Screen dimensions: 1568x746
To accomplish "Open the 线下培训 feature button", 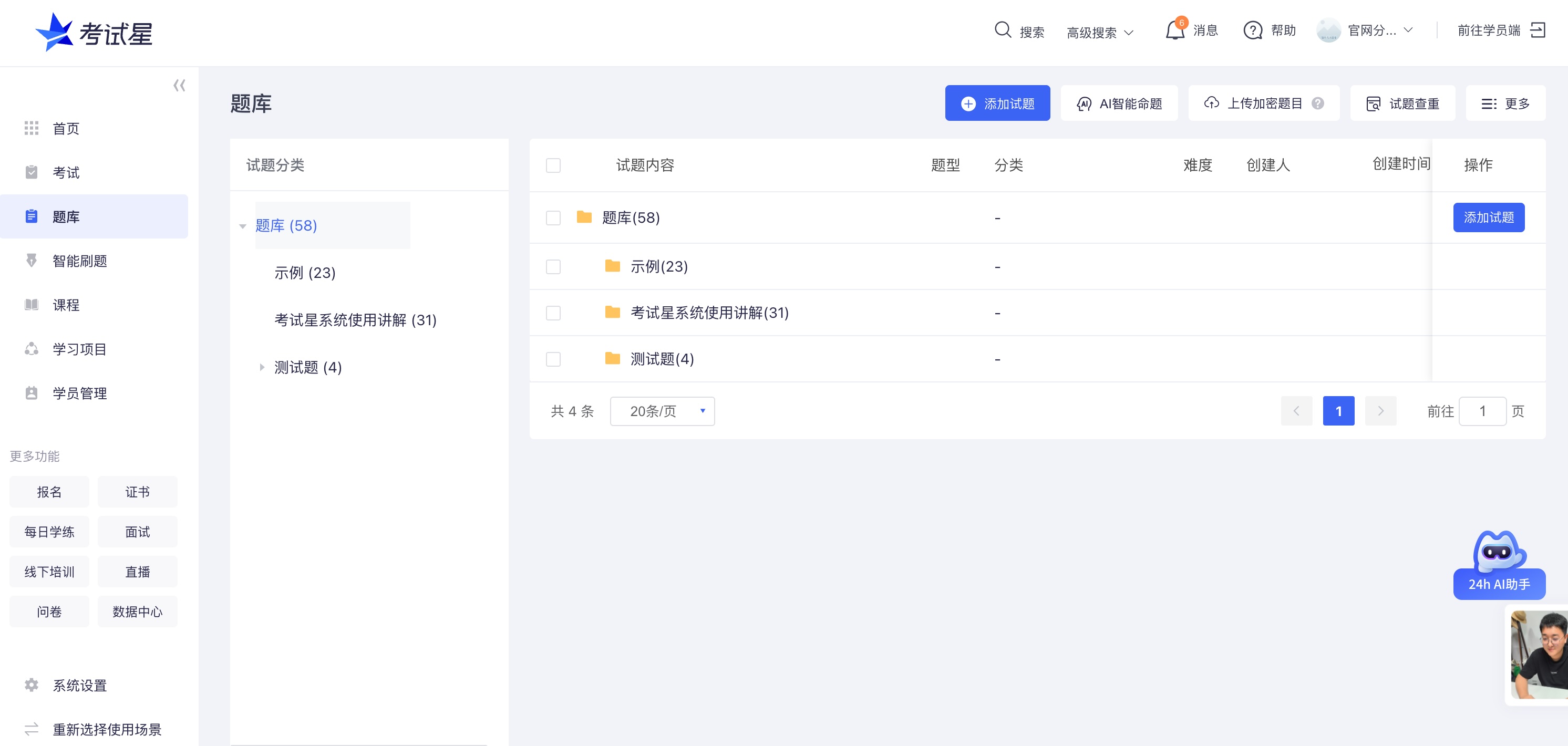I will [49, 572].
